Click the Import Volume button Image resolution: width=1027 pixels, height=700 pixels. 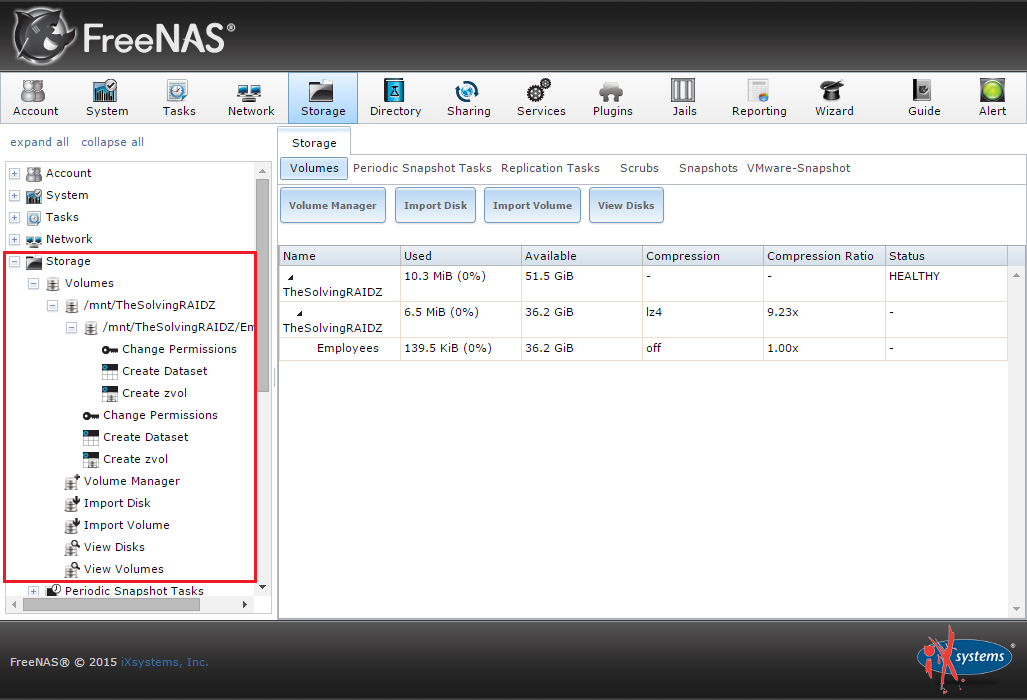(532, 205)
